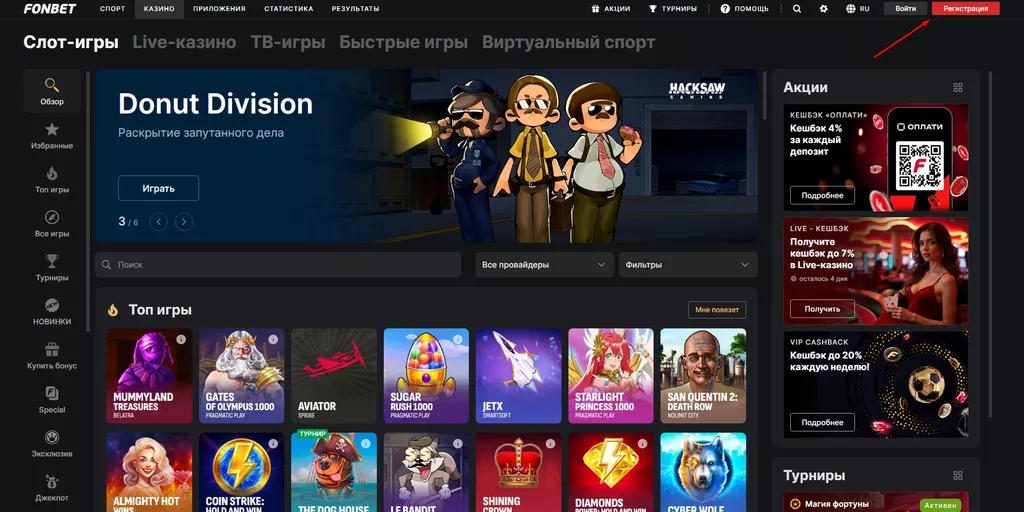Switch to the Live-казино tab

coord(184,43)
